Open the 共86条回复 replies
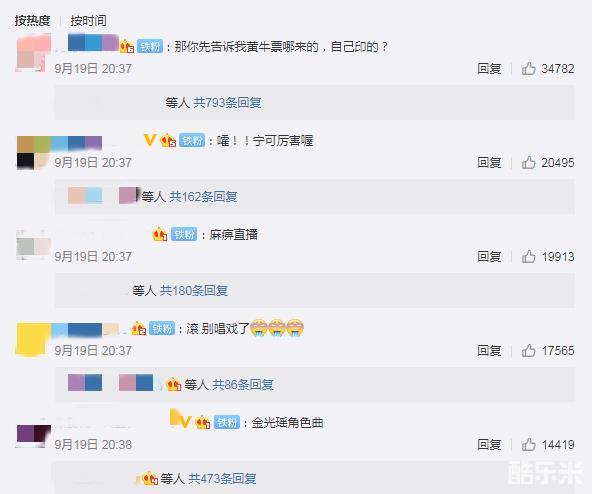 pyautogui.click(x=243, y=385)
